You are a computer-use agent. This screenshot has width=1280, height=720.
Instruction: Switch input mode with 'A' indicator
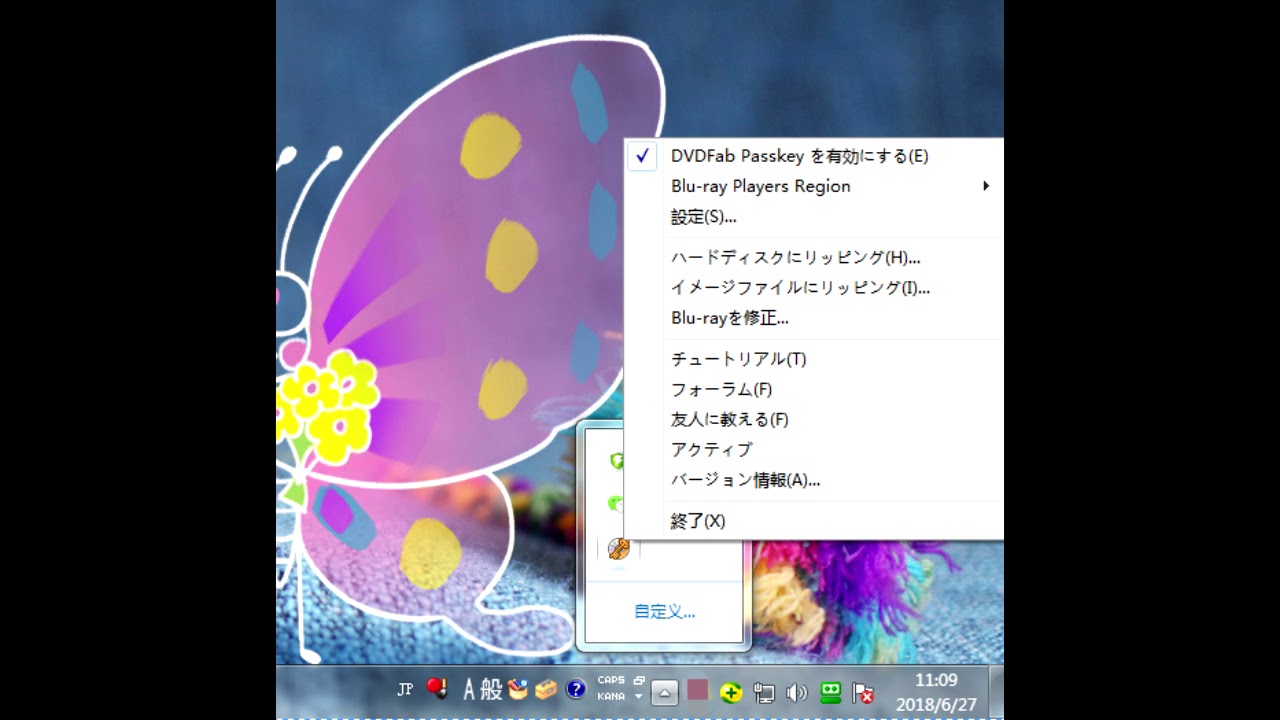point(469,689)
